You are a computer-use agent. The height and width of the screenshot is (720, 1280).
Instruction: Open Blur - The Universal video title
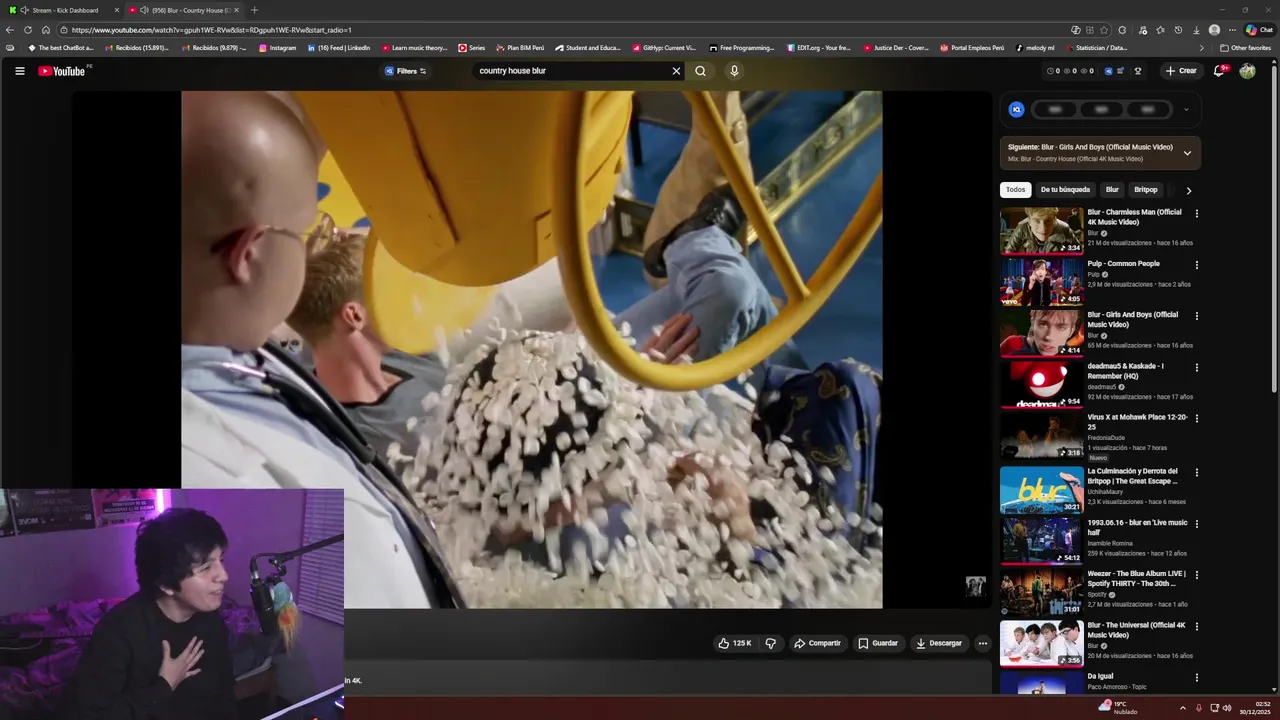(1136, 630)
